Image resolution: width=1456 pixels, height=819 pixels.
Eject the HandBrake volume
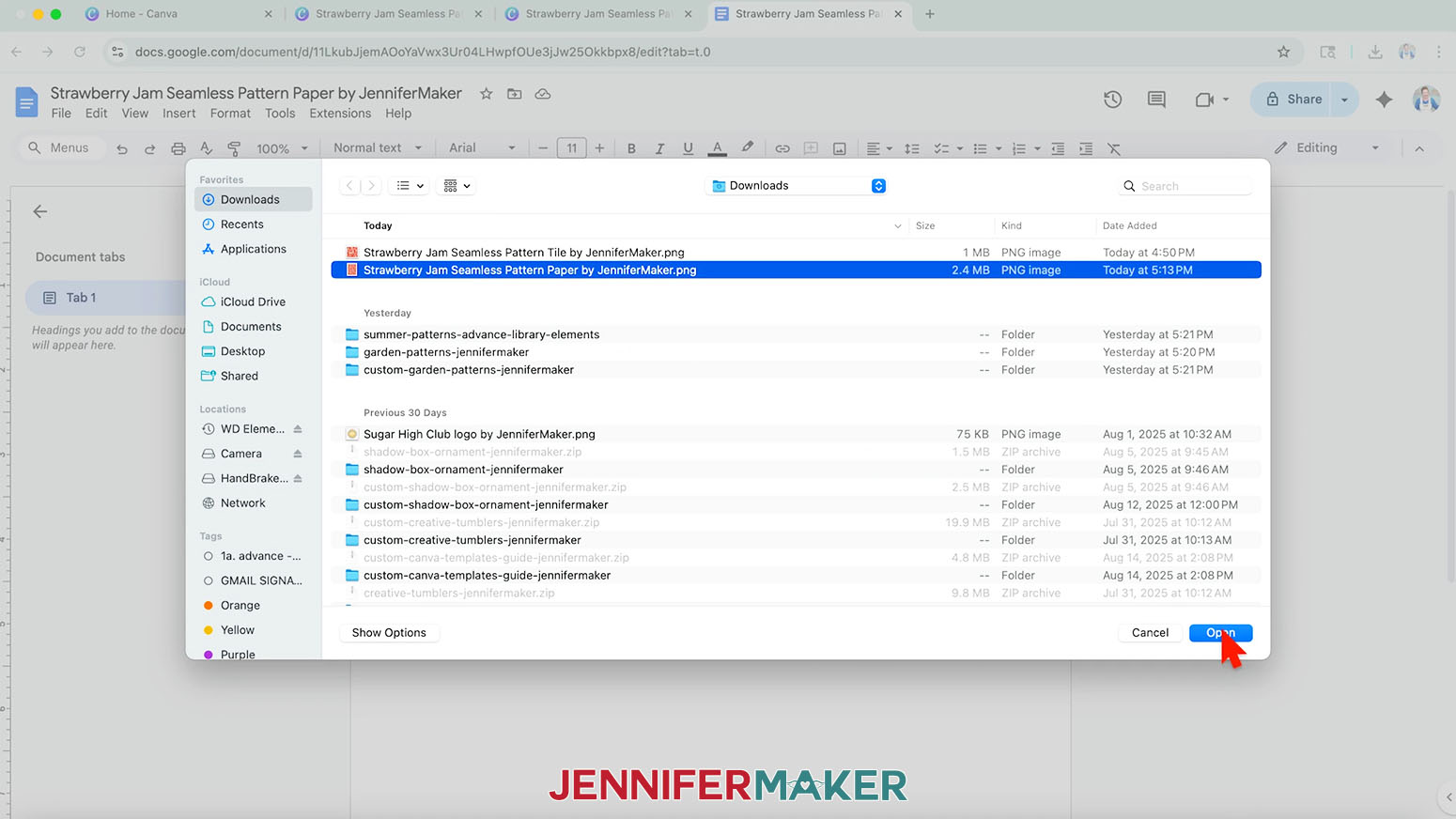(298, 478)
